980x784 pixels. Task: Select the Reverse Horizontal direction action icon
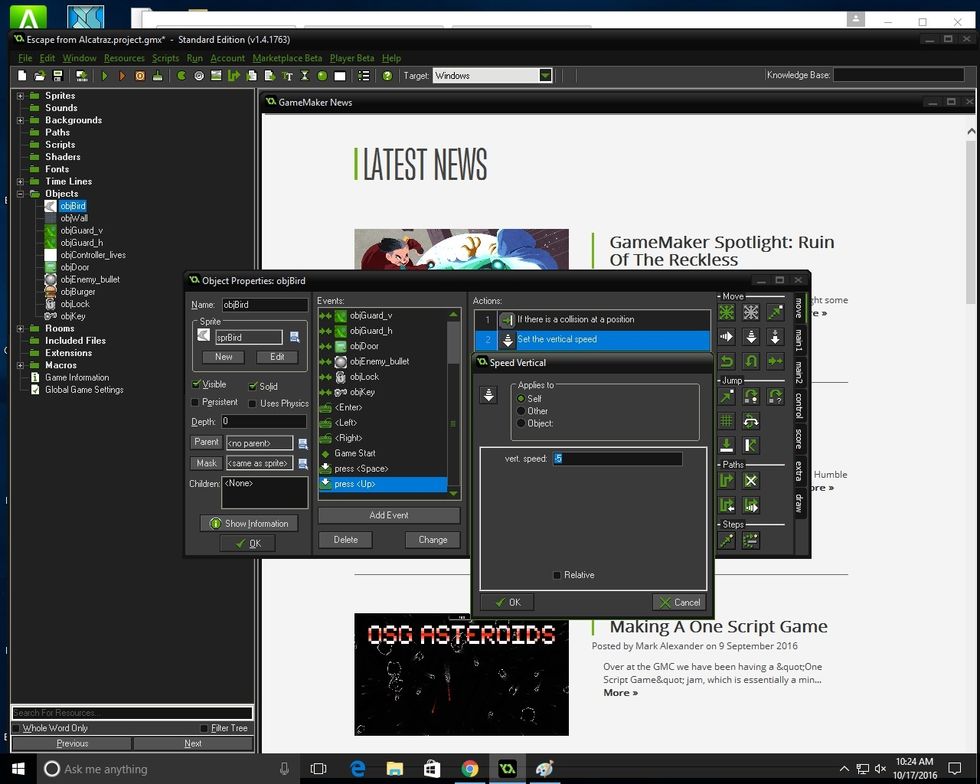(x=726, y=361)
